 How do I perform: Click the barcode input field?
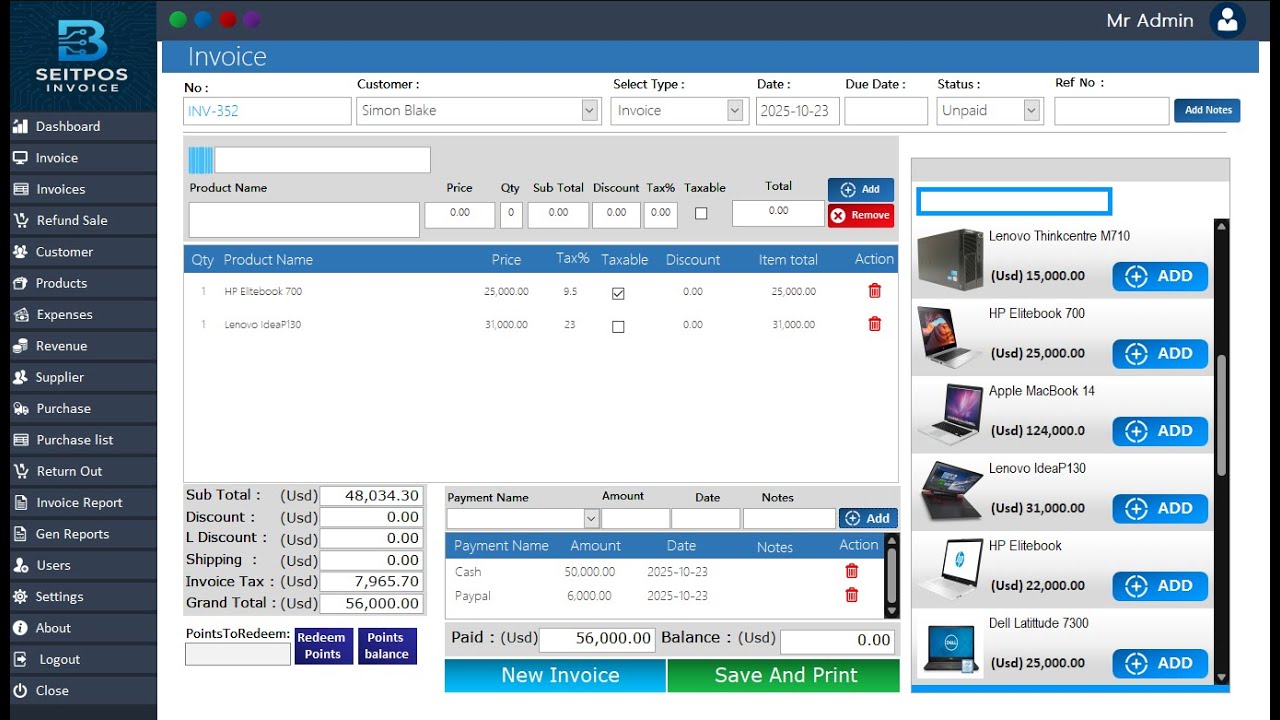pyautogui.click(x=322, y=160)
